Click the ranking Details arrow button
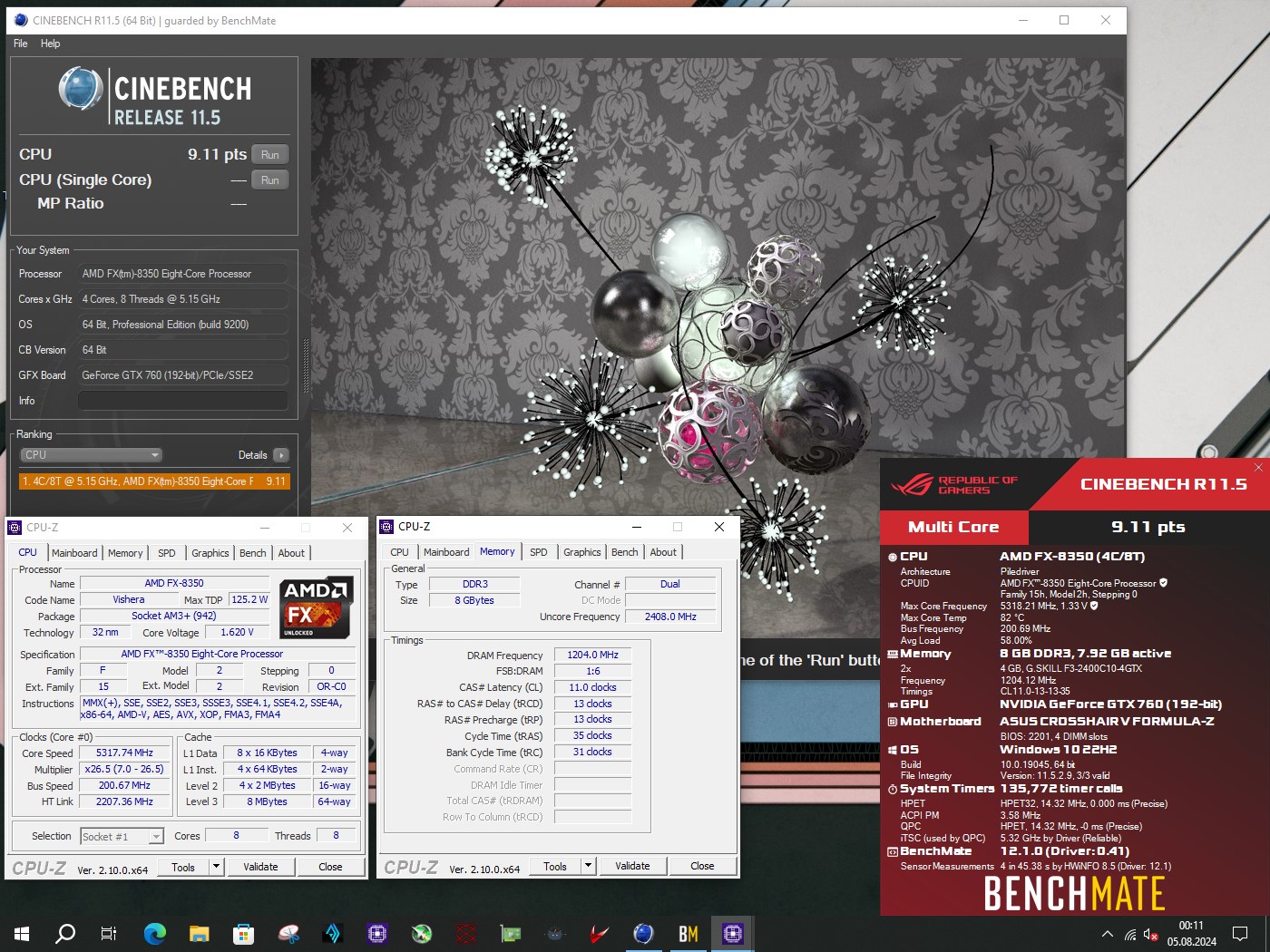1270x952 pixels. point(280,455)
